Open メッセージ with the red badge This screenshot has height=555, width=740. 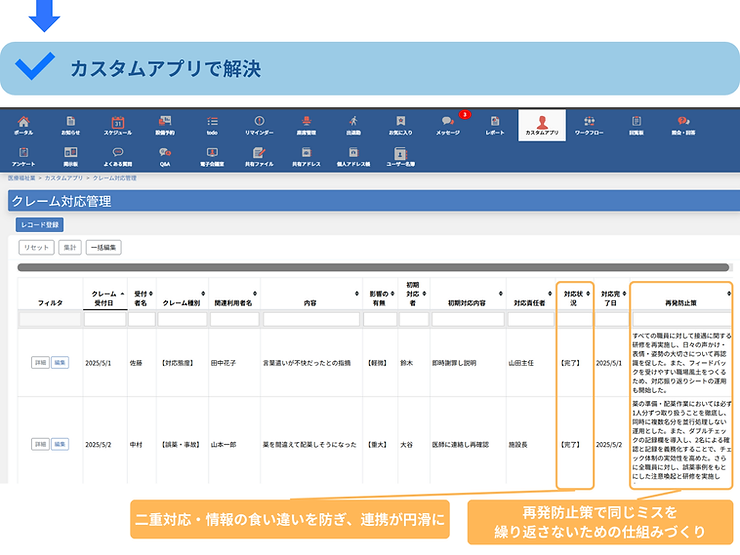[448, 124]
